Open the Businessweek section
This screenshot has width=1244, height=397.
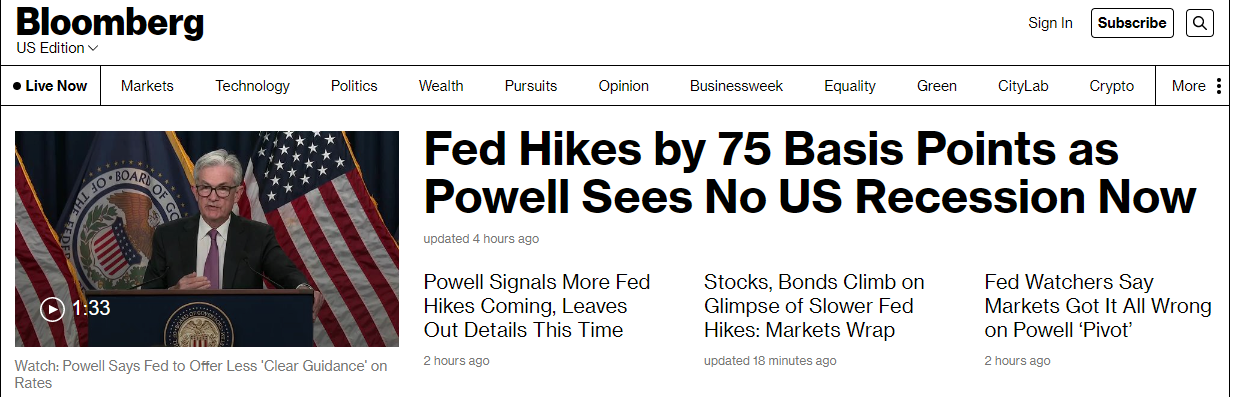coord(736,86)
